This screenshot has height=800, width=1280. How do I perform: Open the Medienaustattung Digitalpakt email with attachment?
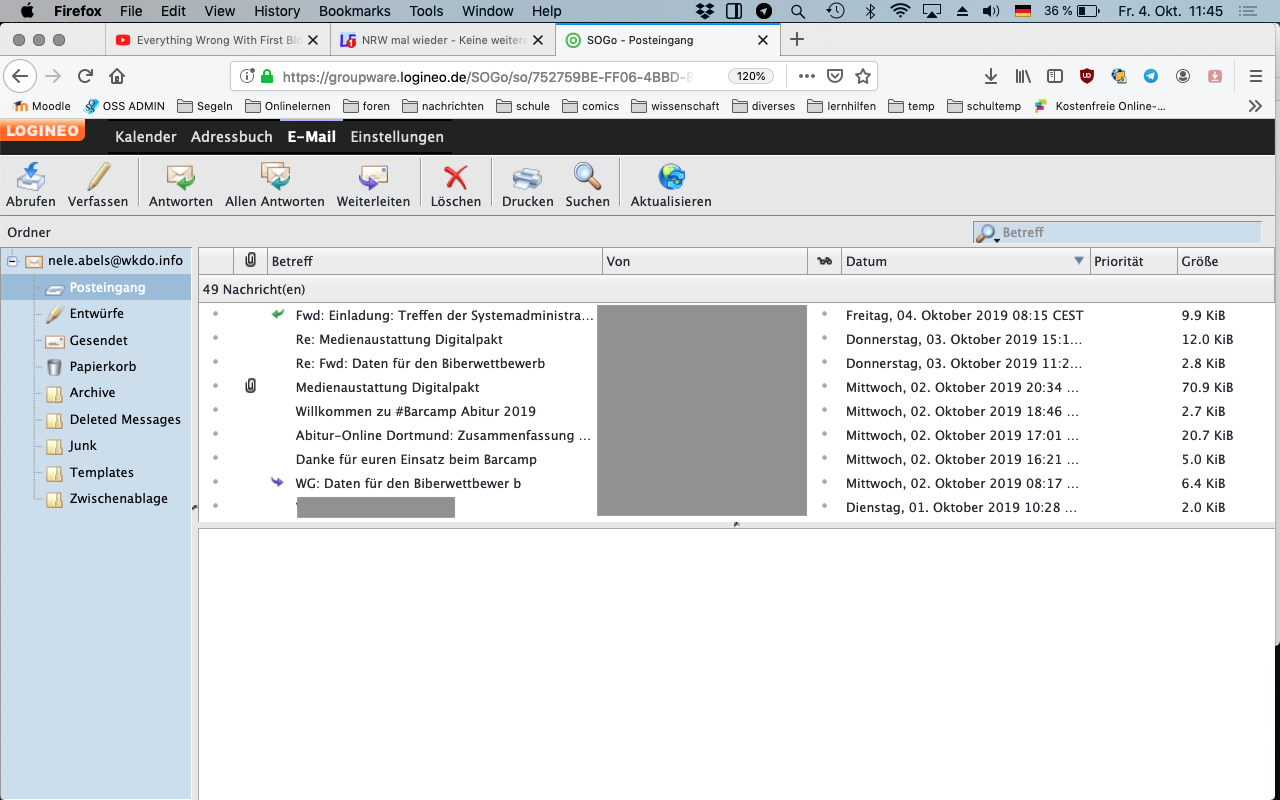[387, 387]
